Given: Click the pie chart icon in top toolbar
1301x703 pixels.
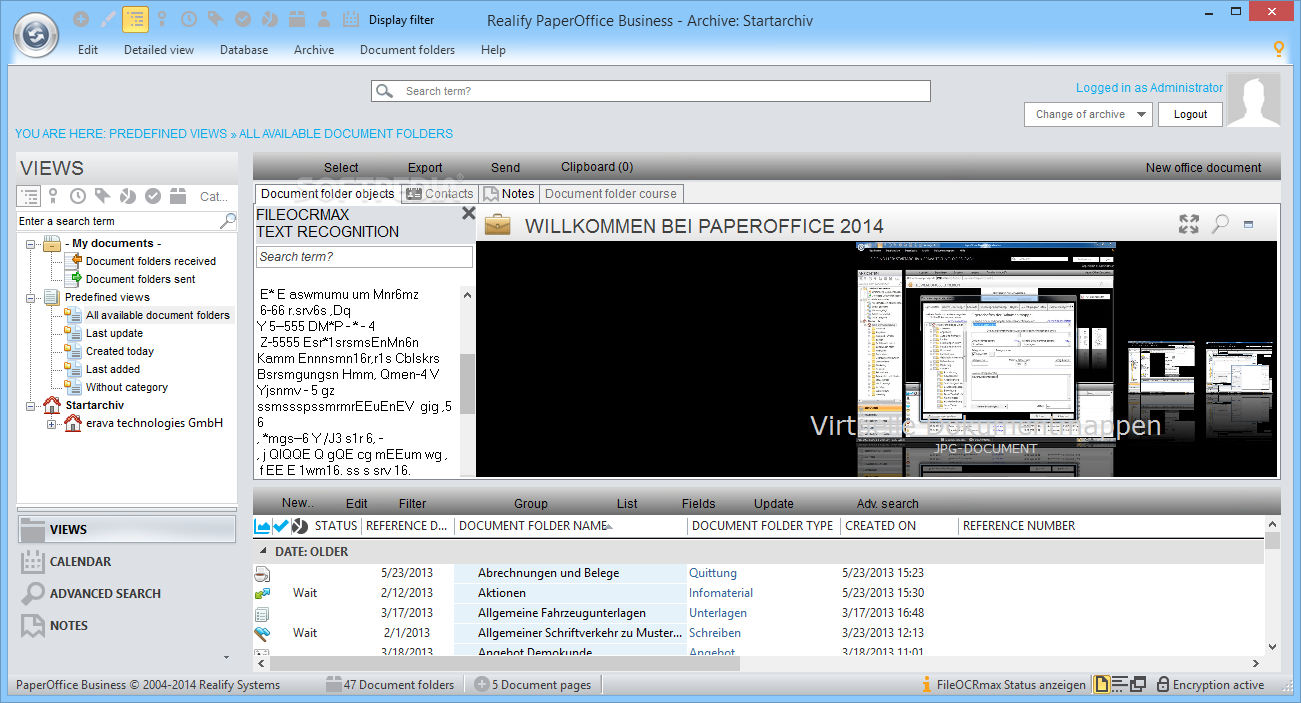Looking at the screenshot, I should coord(270,19).
